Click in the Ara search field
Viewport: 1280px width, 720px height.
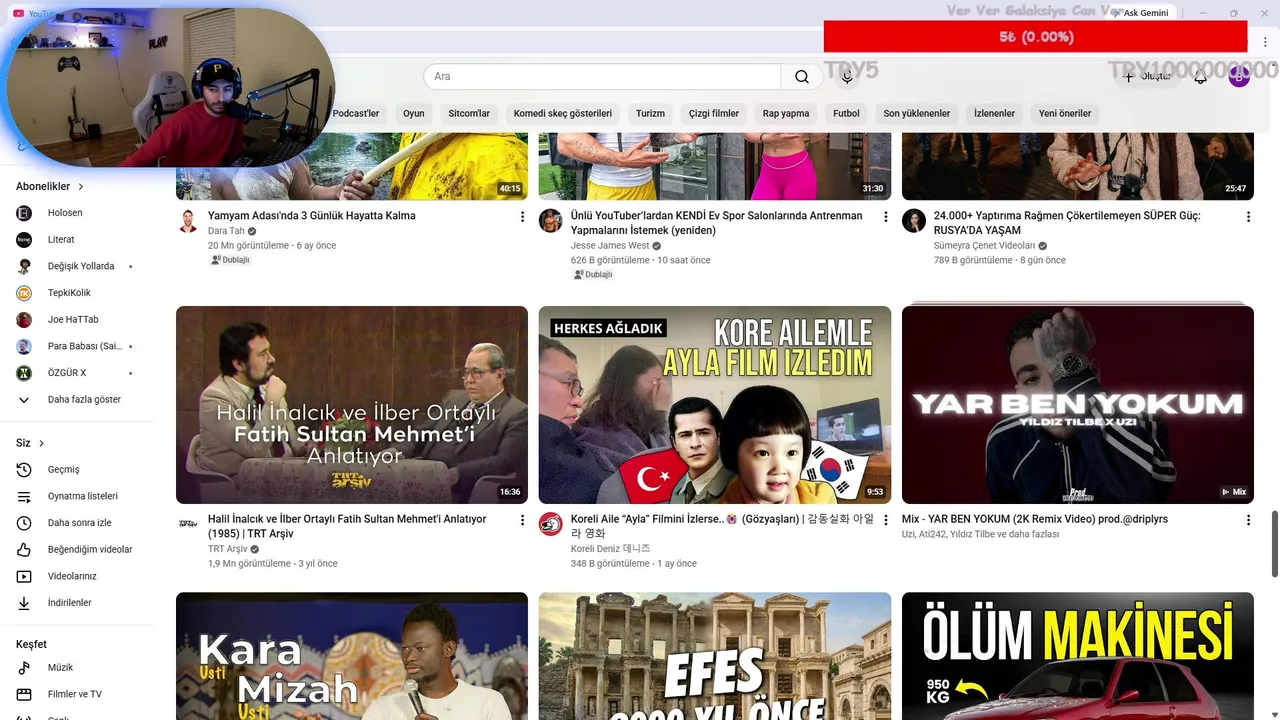pos(602,77)
